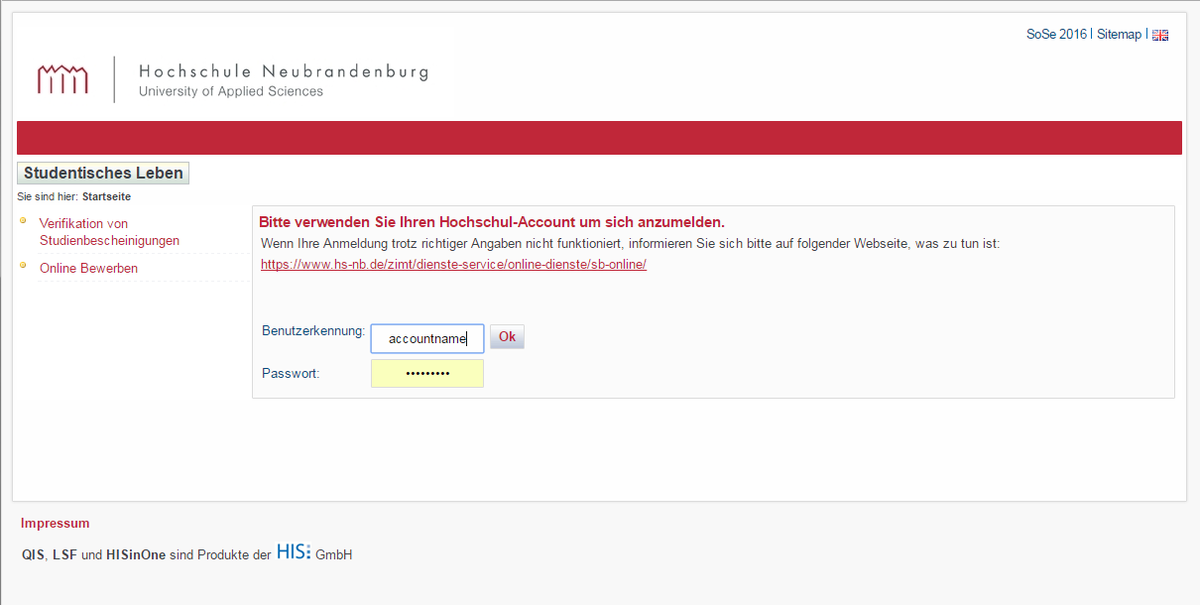The image size is (1200, 605).
Task: Focus the Benutzerkennung input field
Action: click(x=427, y=338)
